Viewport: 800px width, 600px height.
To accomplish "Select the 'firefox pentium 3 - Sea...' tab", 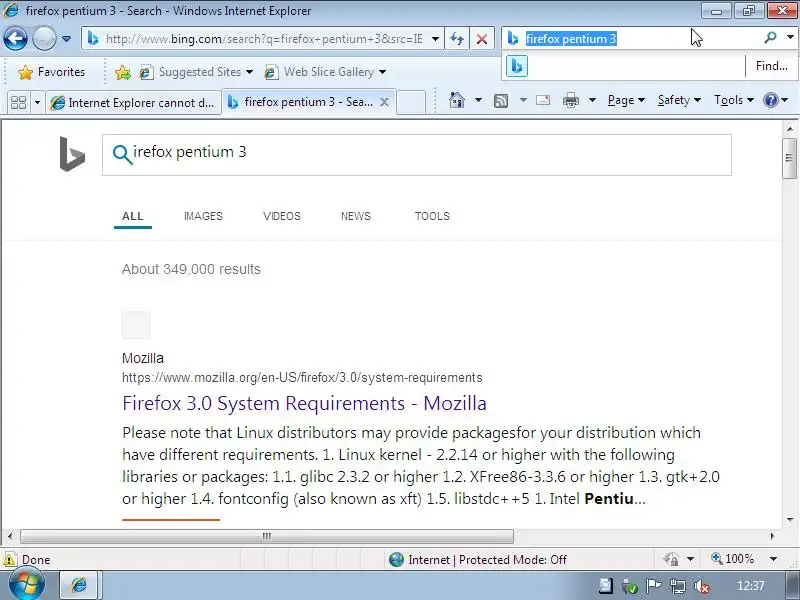I will coord(301,102).
